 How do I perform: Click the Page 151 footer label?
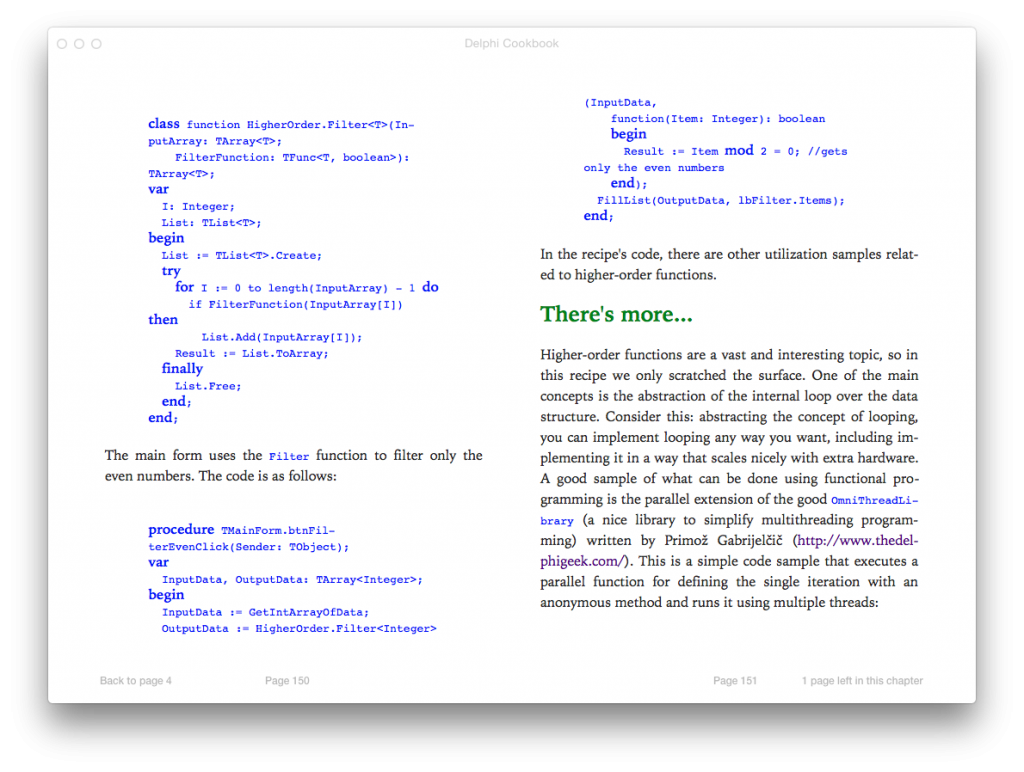[x=735, y=681]
